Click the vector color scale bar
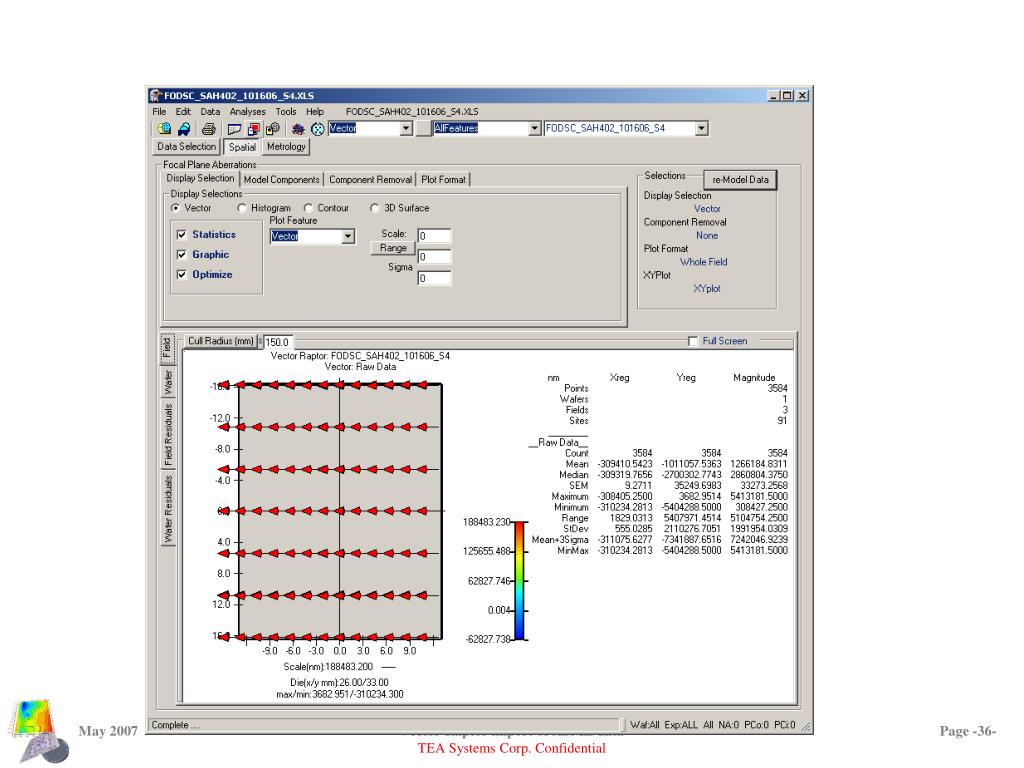This screenshot has height=768, width=1024. click(x=519, y=581)
